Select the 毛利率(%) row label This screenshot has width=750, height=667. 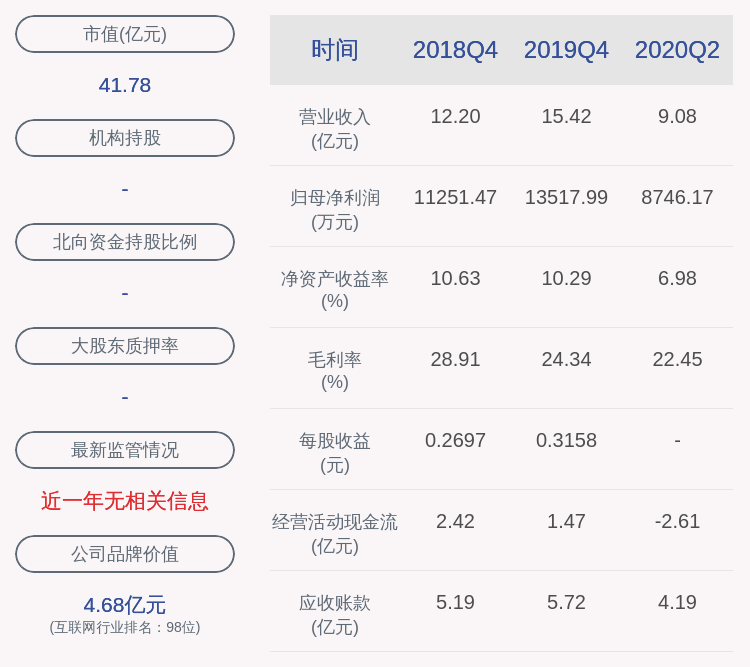(335, 371)
